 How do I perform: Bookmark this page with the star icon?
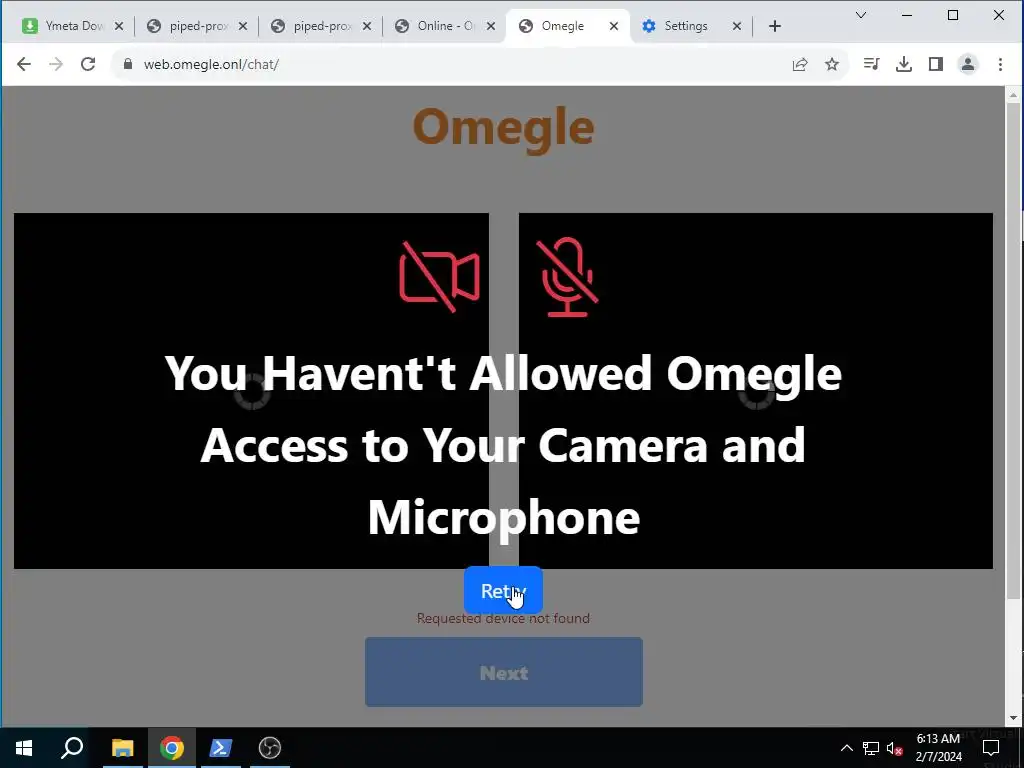831,64
